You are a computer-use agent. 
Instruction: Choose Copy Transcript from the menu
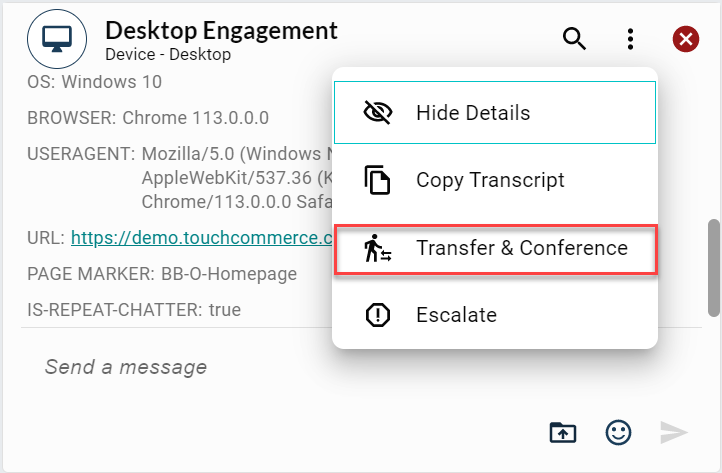coord(490,181)
